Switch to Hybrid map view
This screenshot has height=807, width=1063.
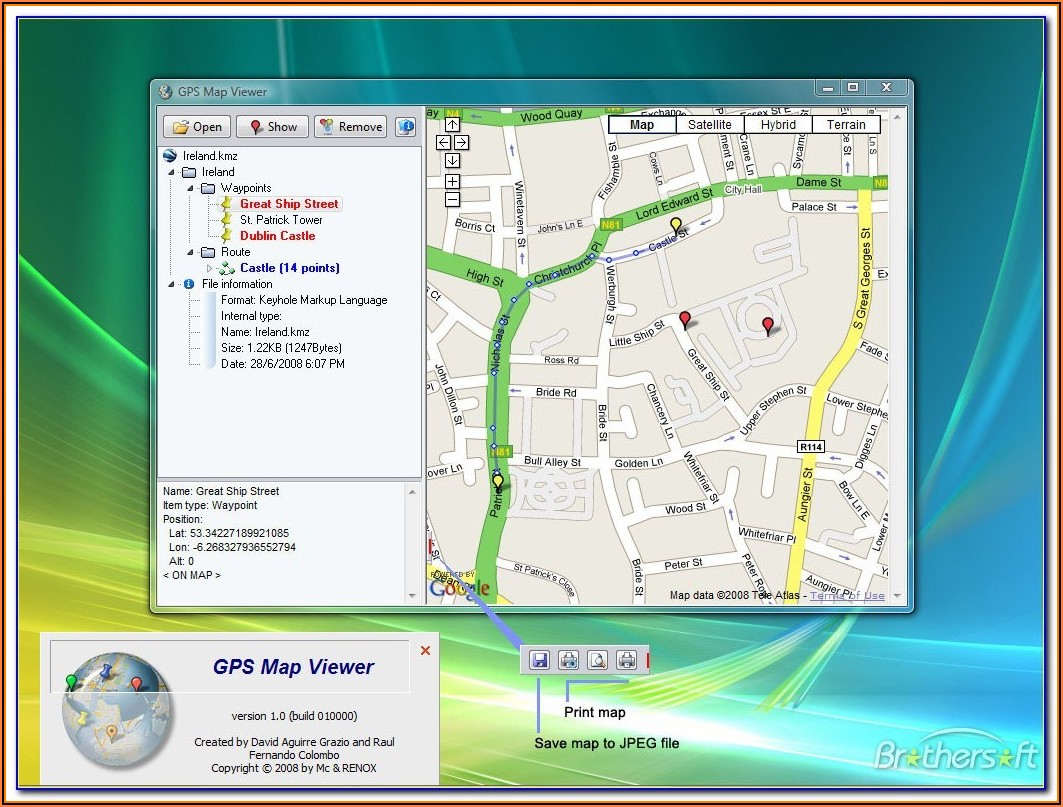point(778,125)
